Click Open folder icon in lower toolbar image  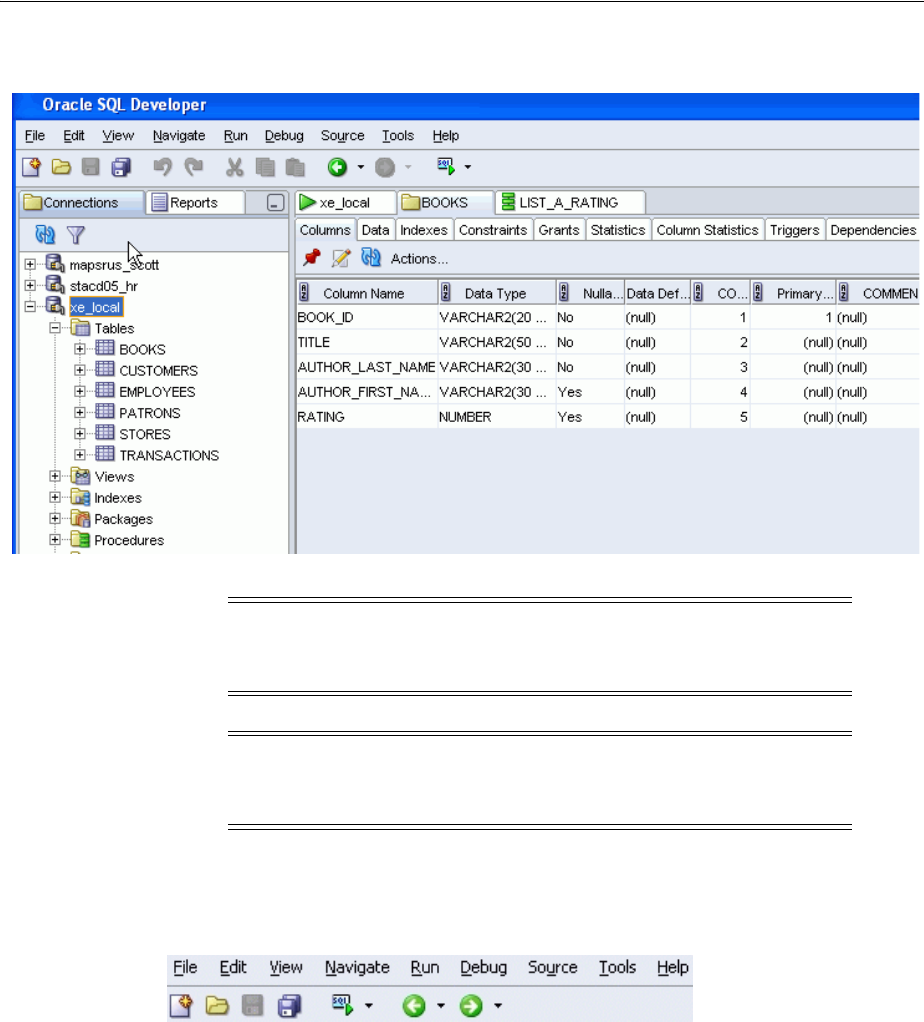(217, 1006)
